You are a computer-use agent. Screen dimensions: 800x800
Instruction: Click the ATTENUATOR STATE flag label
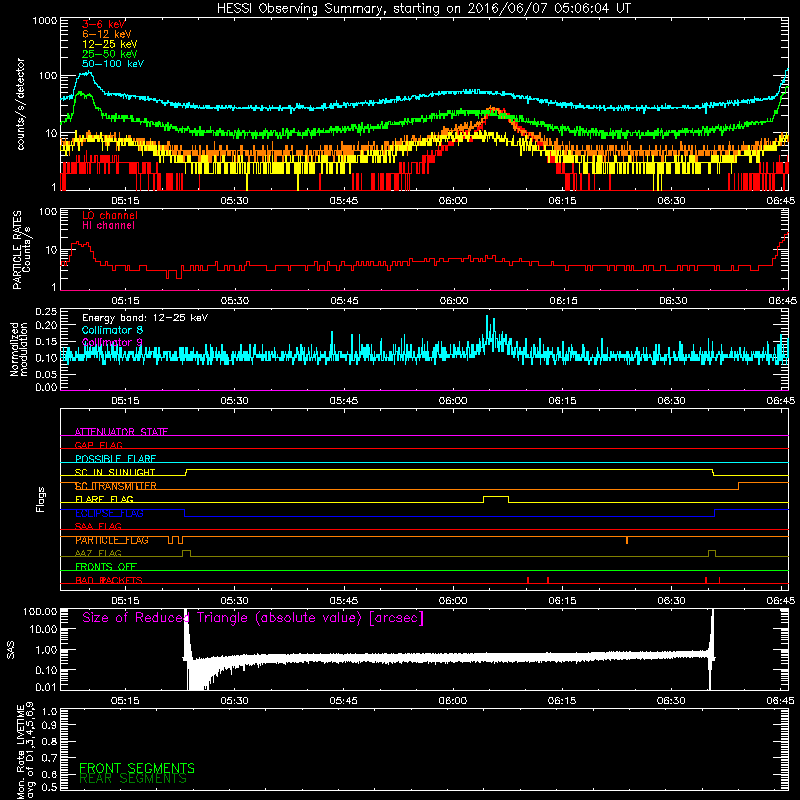121,432
